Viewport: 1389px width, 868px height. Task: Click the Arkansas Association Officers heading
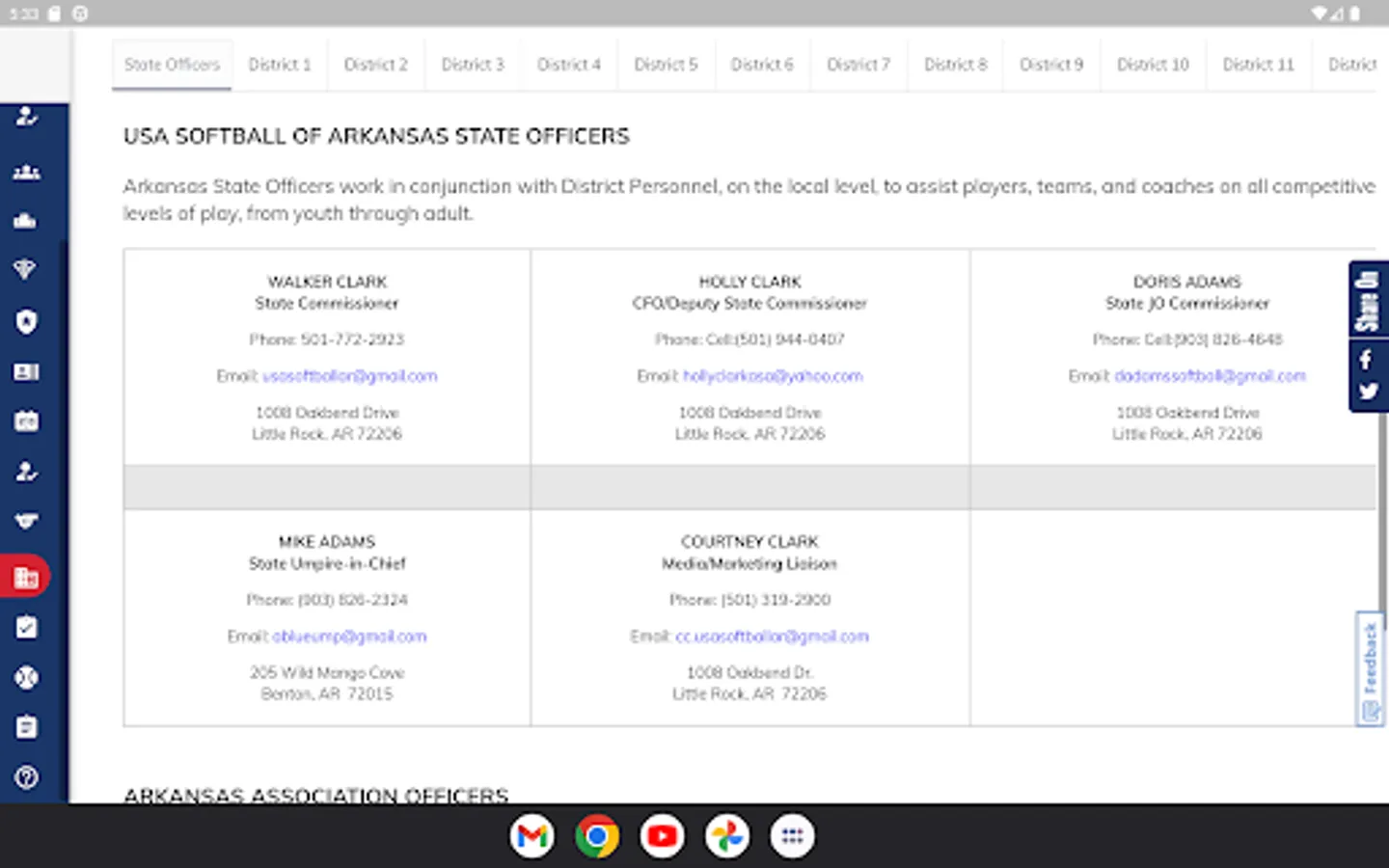[x=315, y=796]
